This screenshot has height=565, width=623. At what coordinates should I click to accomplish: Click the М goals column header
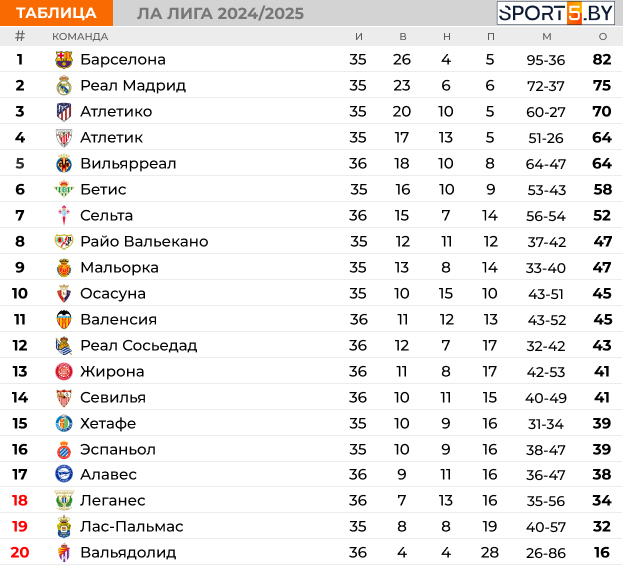click(x=547, y=37)
